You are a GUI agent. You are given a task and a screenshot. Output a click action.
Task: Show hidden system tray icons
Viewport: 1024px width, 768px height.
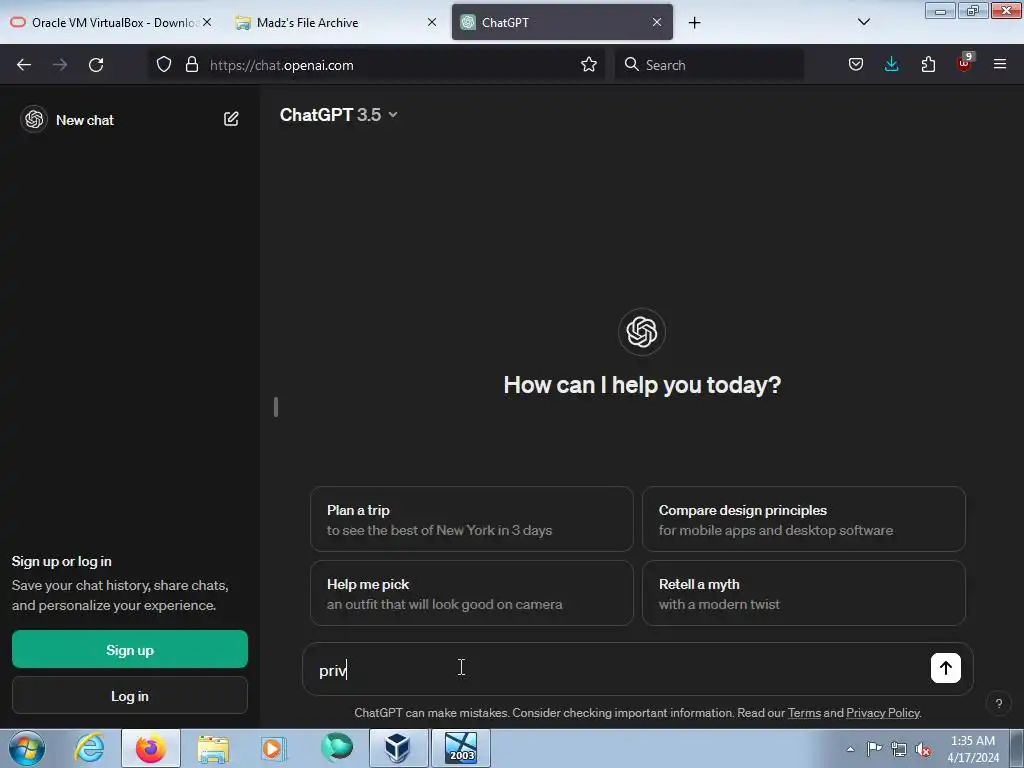click(x=850, y=749)
